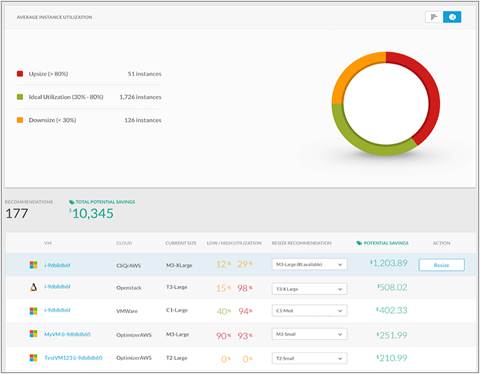Sort by Resize Recommendation column header
The image size is (480, 374).
pyautogui.click(x=302, y=243)
